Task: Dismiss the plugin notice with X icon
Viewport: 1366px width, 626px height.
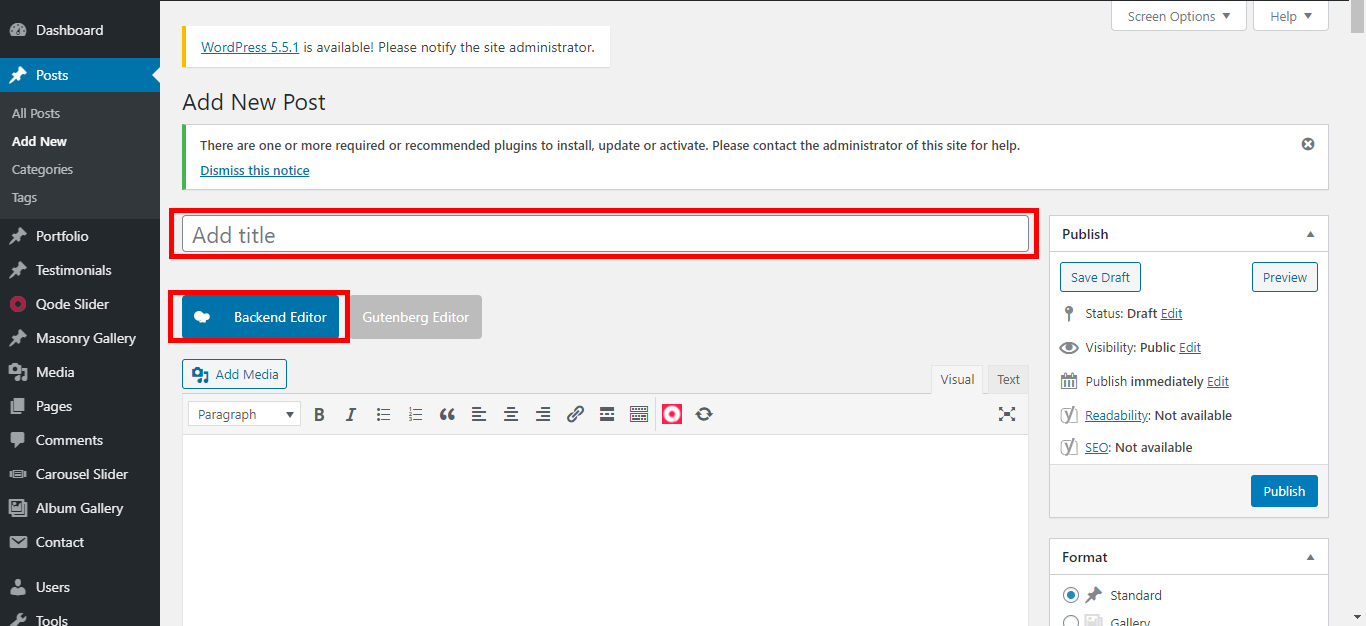Action: (x=1308, y=144)
